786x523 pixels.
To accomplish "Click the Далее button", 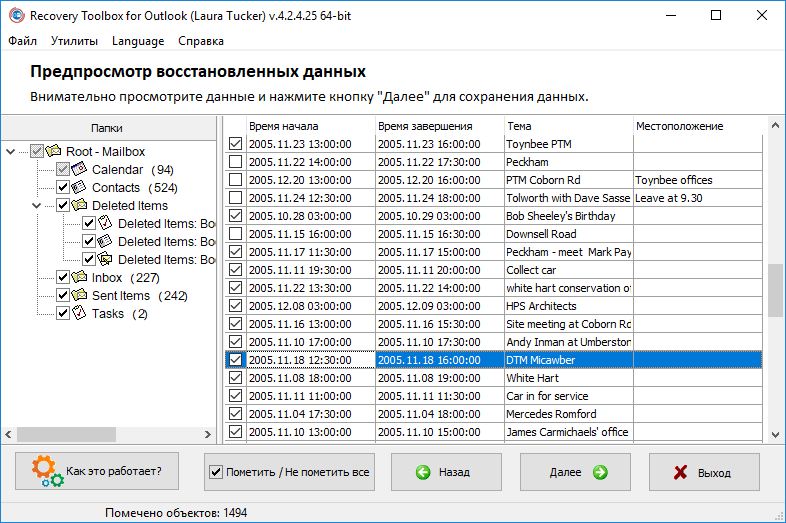I will click(x=575, y=472).
